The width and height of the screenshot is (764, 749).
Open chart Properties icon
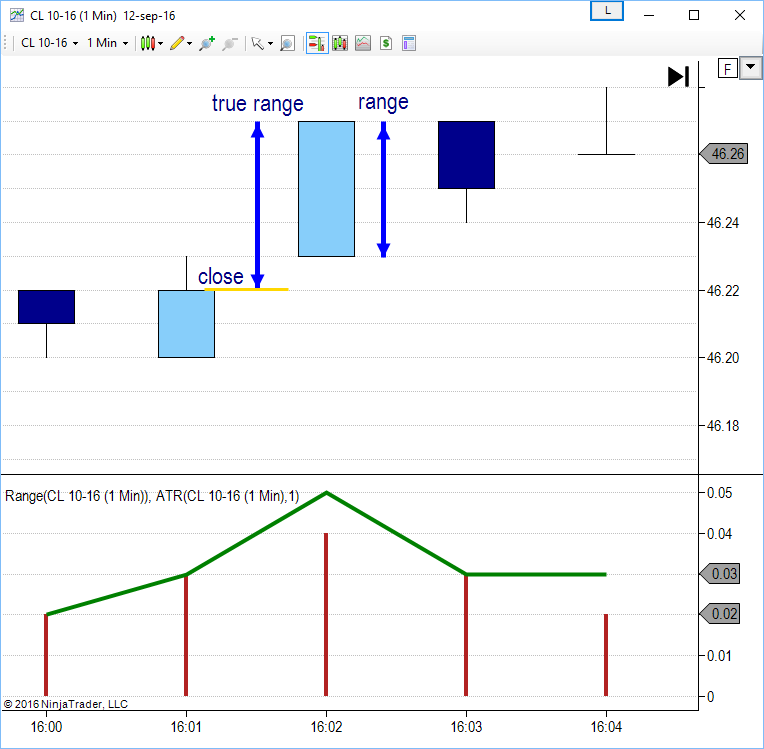(x=408, y=43)
